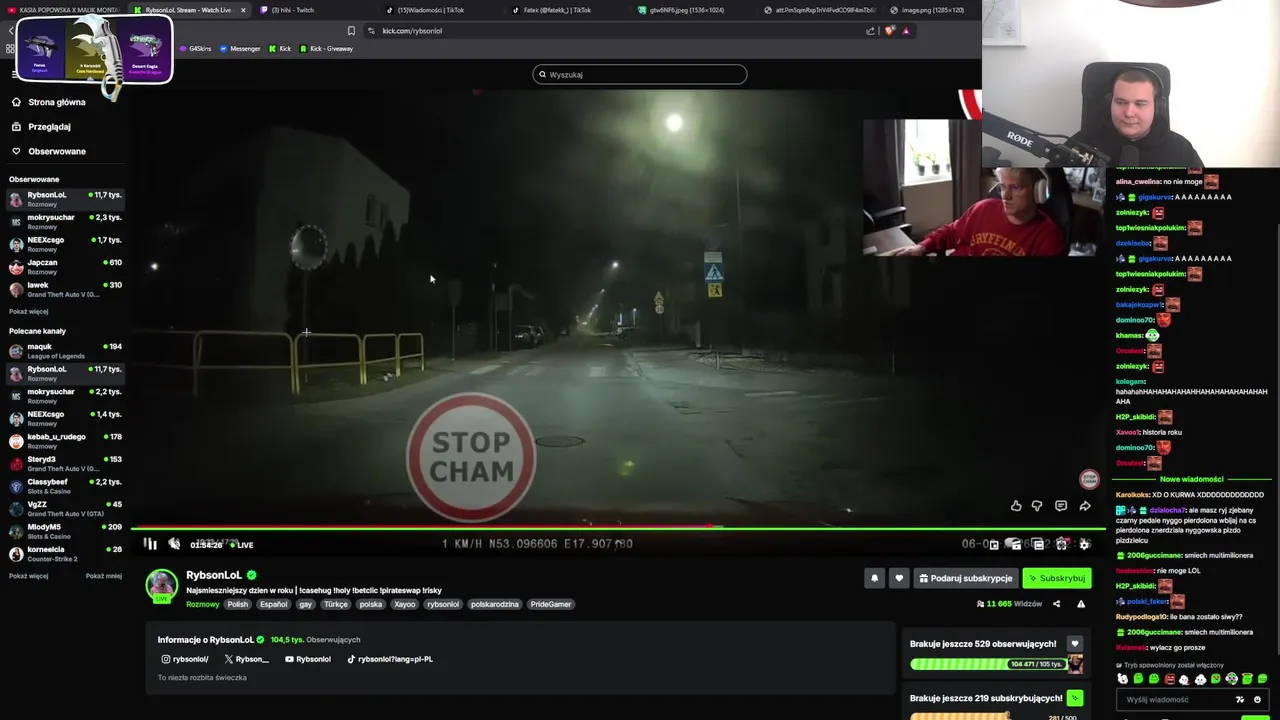The width and height of the screenshot is (1280, 720).
Task: Click the browser share icon in address bar
Action: (x=871, y=31)
